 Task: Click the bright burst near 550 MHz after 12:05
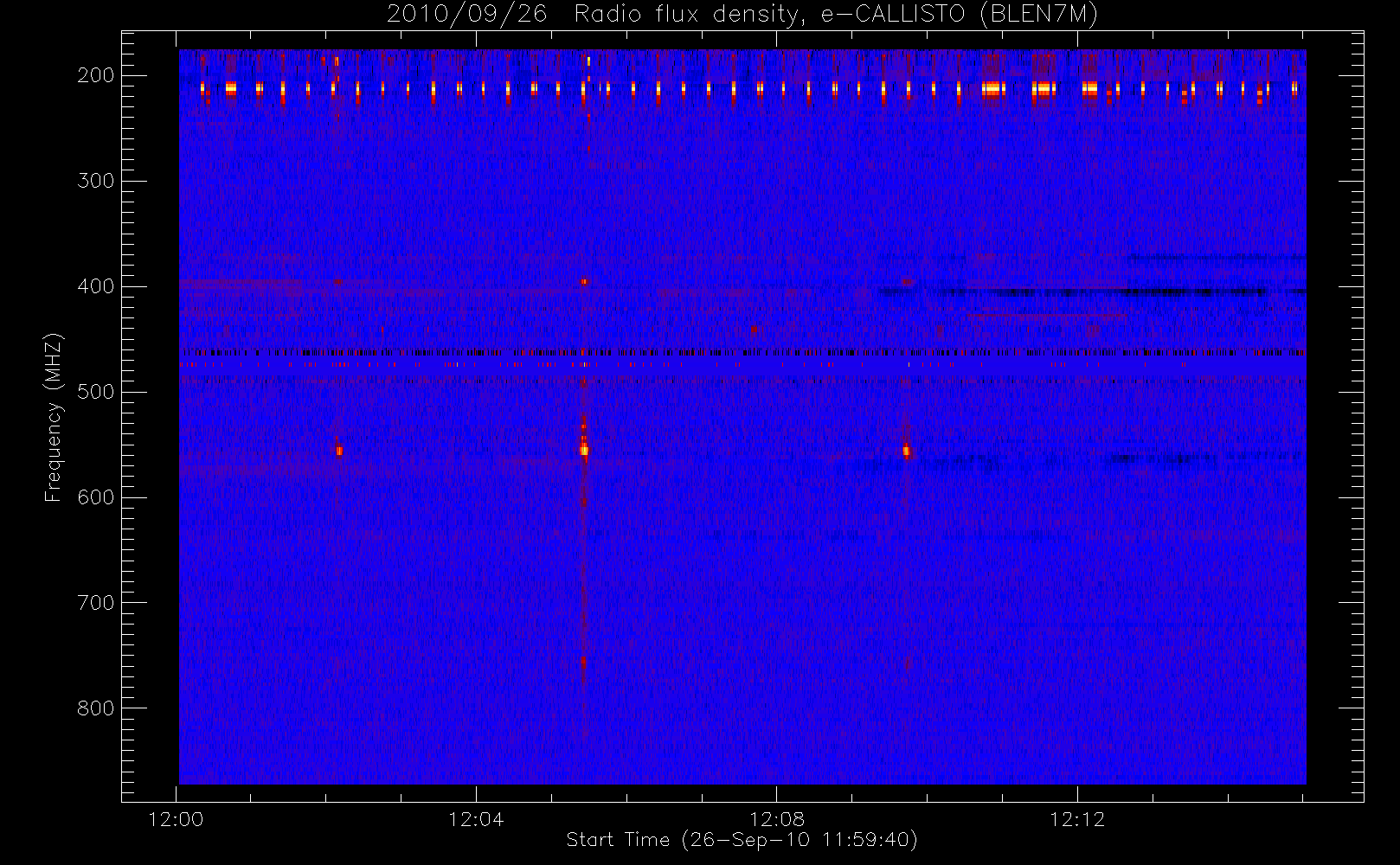tap(584, 449)
